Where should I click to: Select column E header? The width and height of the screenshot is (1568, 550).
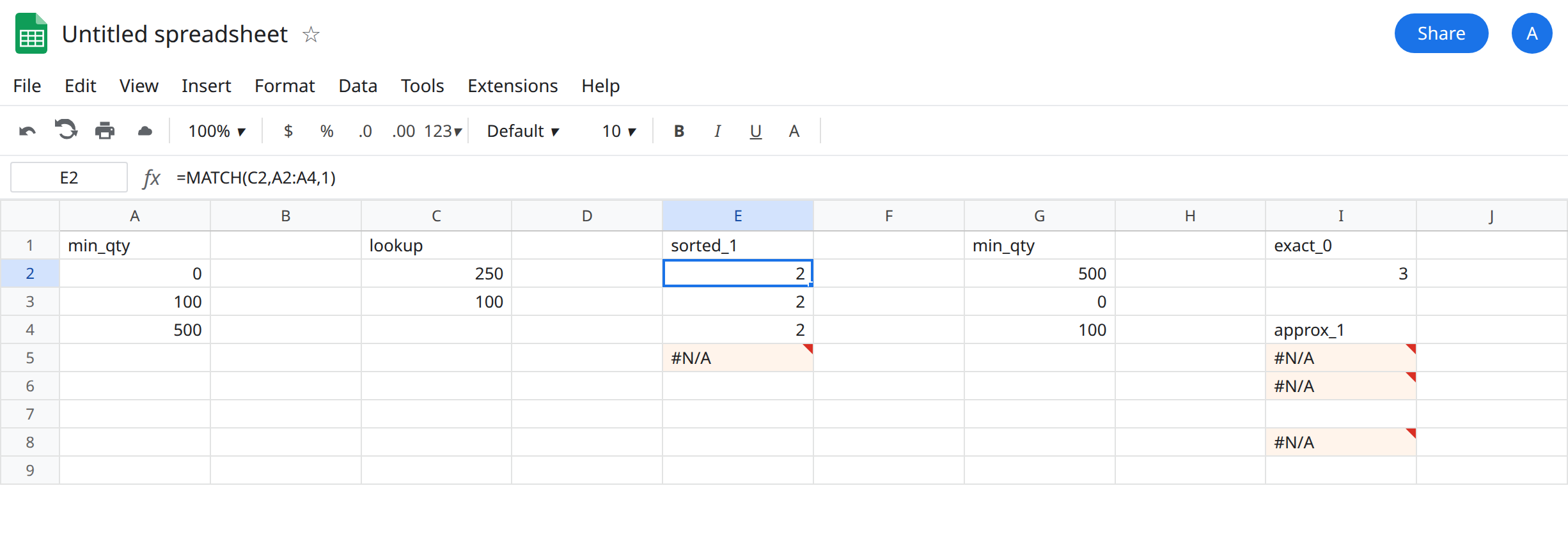[x=737, y=216]
